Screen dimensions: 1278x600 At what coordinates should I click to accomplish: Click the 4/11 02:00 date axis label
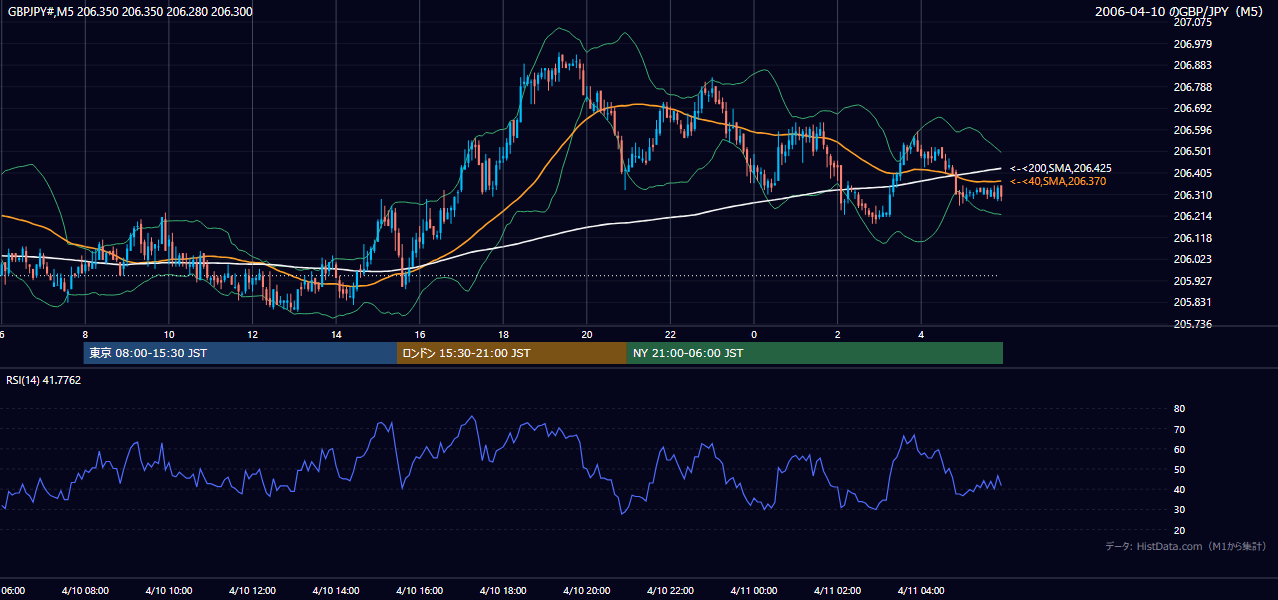(x=837, y=591)
